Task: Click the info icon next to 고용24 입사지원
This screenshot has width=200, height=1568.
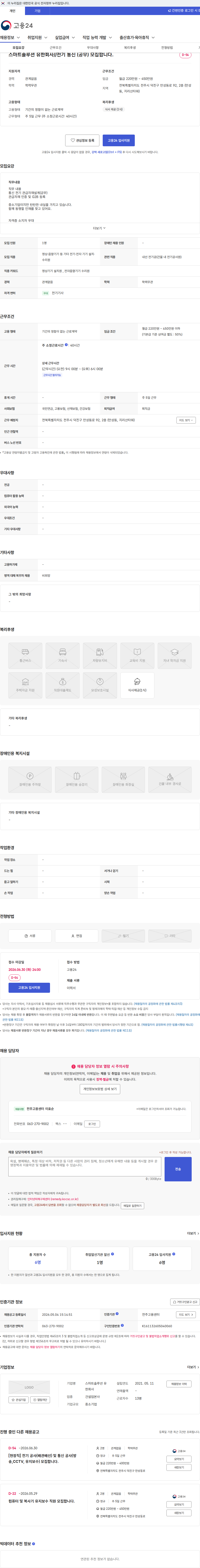Action: pyautogui.click(x=174, y=1254)
